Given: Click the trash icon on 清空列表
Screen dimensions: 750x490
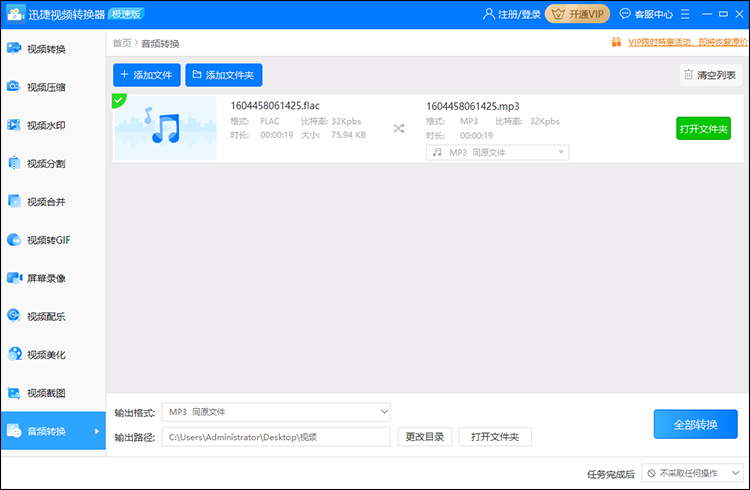Looking at the screenshot, I should (x=688, y=75).
